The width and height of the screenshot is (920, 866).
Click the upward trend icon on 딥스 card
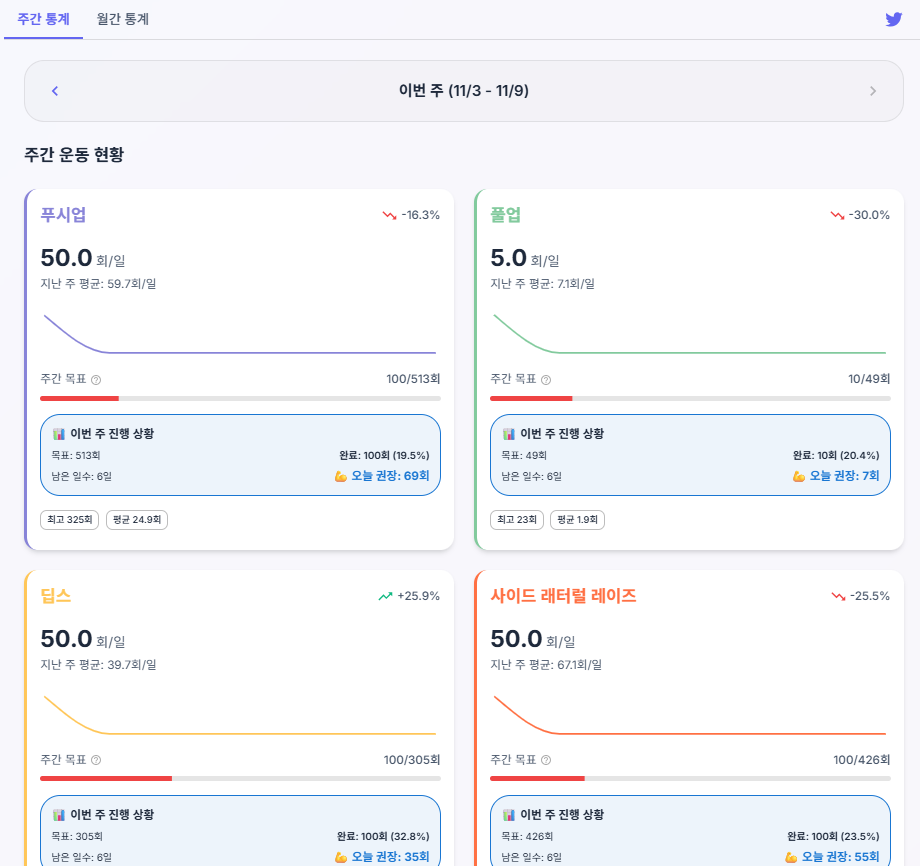pos(385,596)
